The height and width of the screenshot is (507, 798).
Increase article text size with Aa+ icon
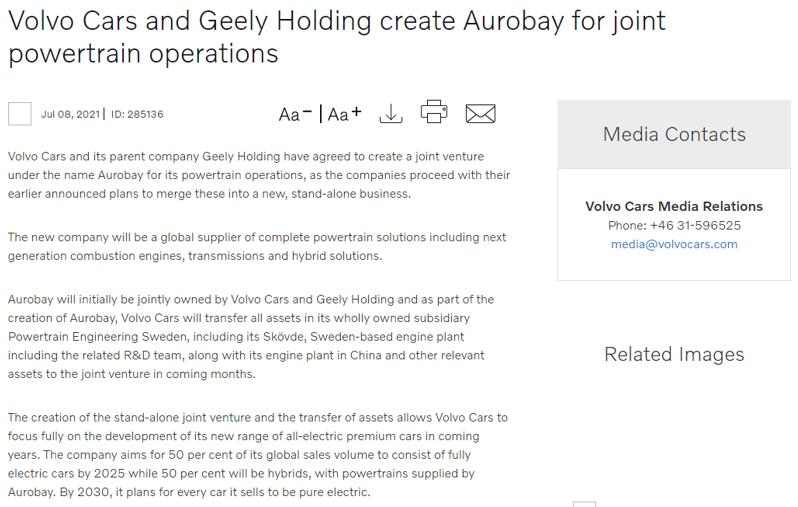345,114
